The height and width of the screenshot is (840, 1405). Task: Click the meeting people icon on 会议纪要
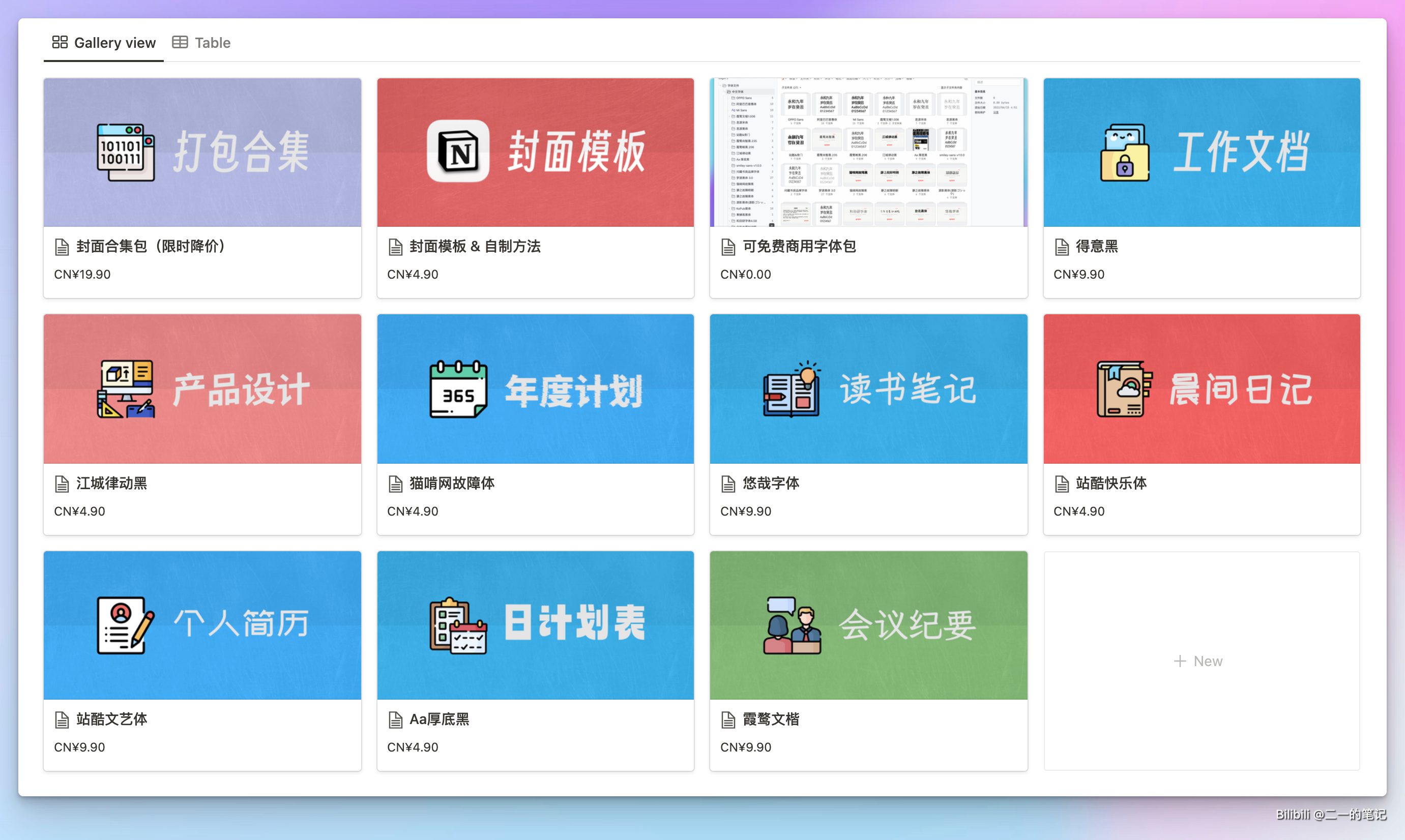tap(792, 625)
